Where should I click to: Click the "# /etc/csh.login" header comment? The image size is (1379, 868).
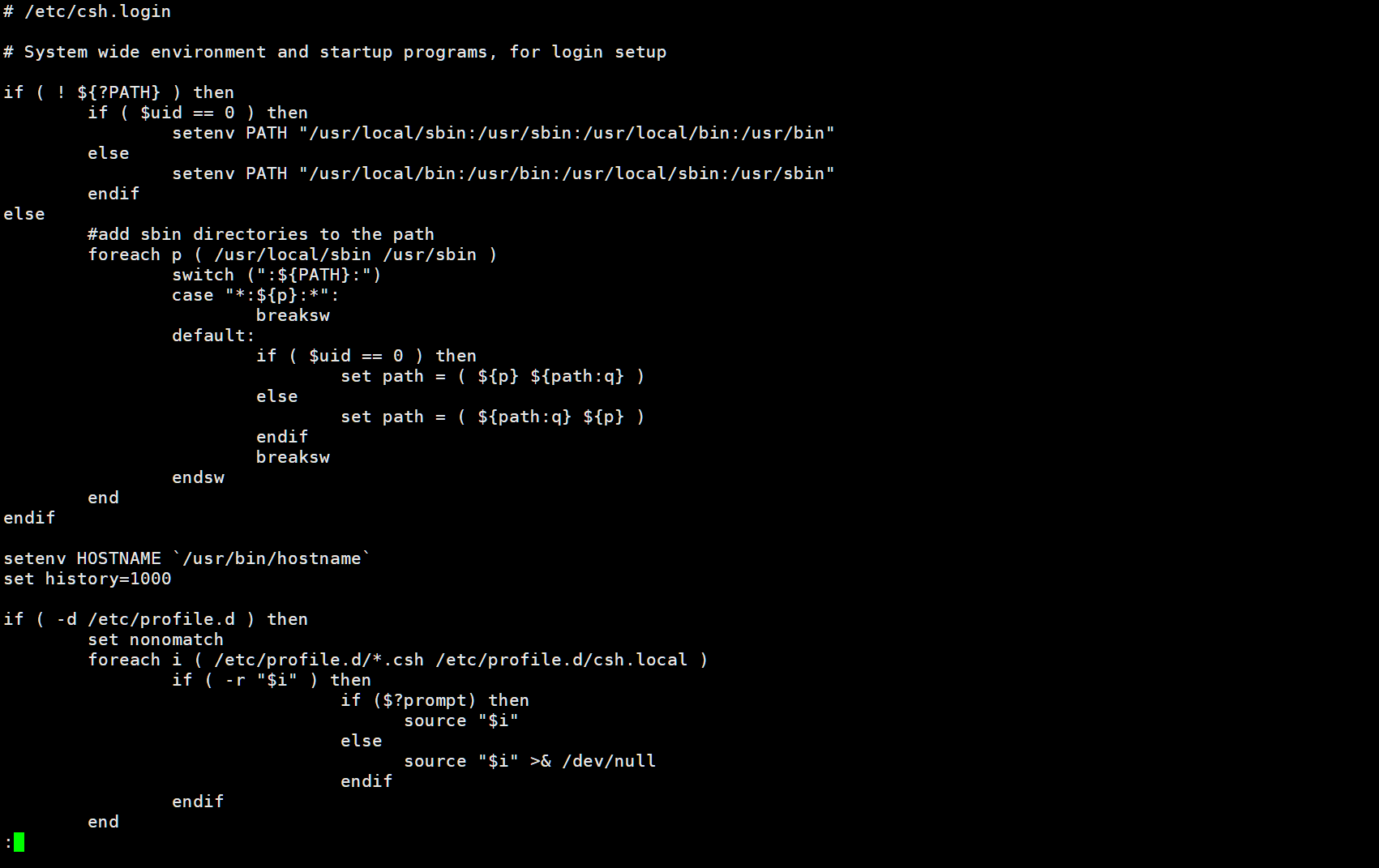87,11
